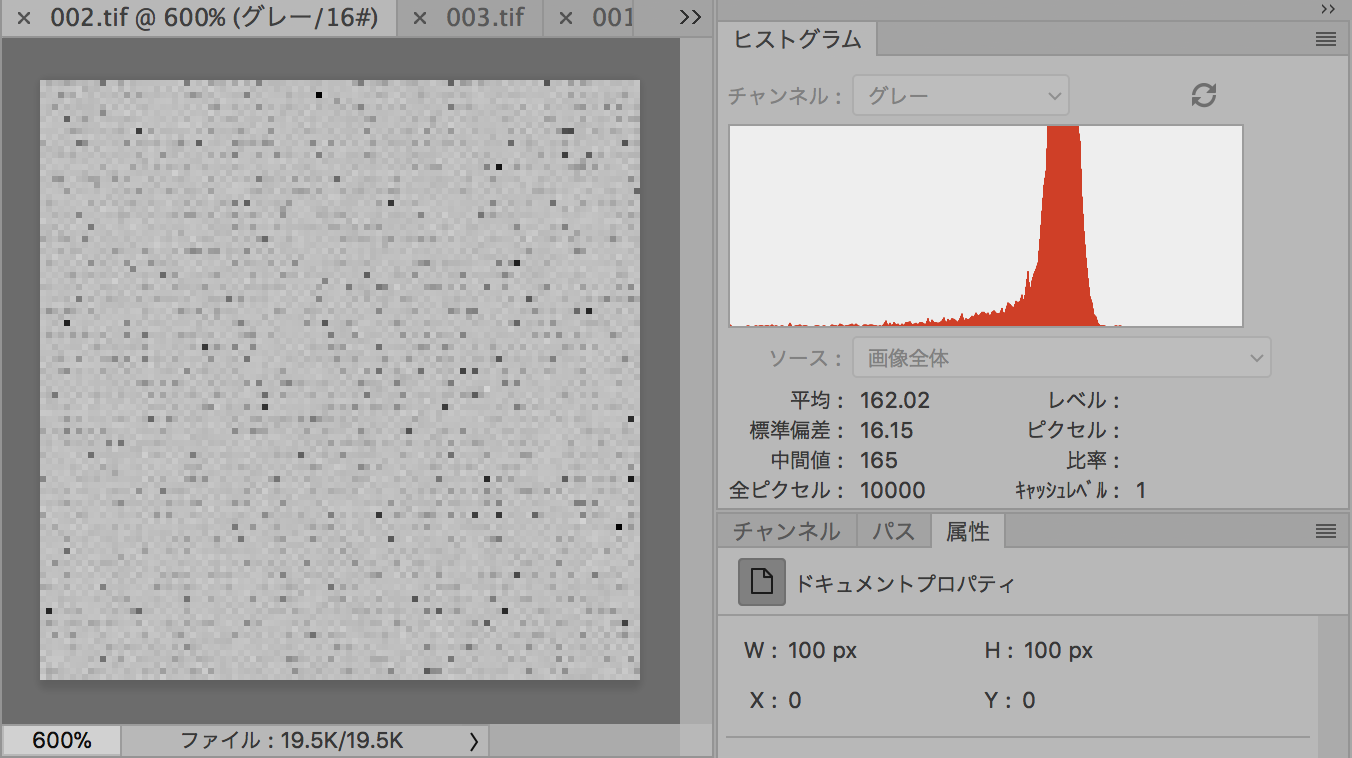Select the ヒストグラム panel tab
1352x758 pixels.
[797, 40]
